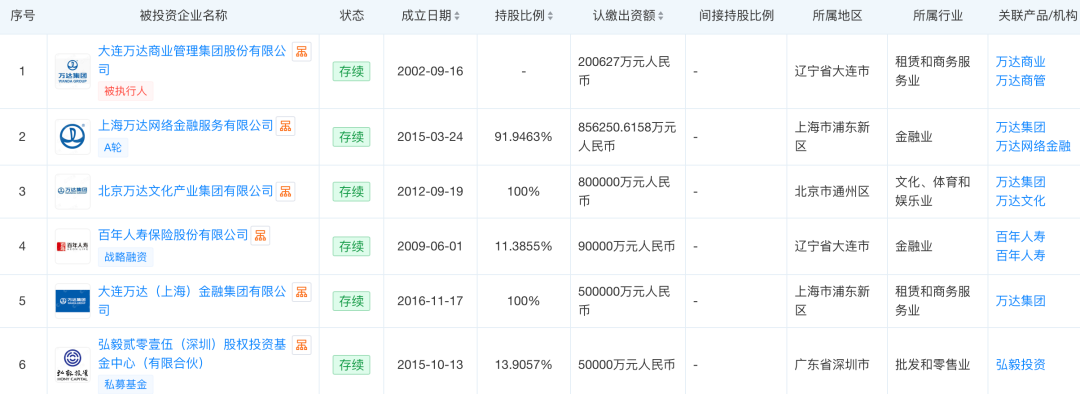This screenshot has height=394, width=1080.
Task: Click the 万达集团 logo in row 1
Action: point(73,72)
